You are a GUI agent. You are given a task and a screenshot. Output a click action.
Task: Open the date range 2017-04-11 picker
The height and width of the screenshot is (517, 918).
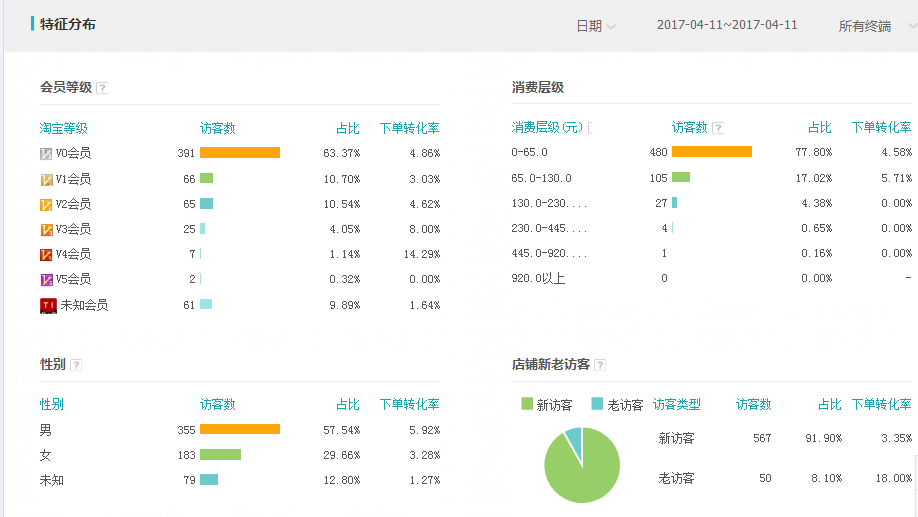[727, 25]
